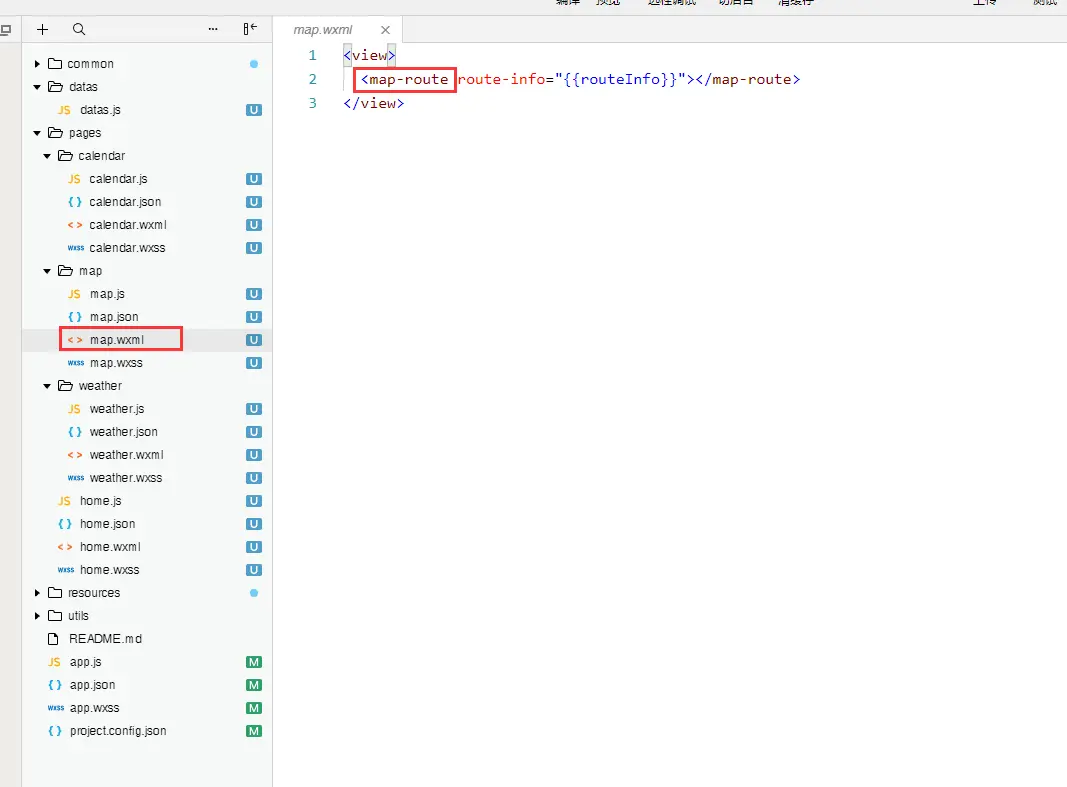Viewport: 1067px width, 787px height.
Task: Open app.js file
Action: pos(86,662)
